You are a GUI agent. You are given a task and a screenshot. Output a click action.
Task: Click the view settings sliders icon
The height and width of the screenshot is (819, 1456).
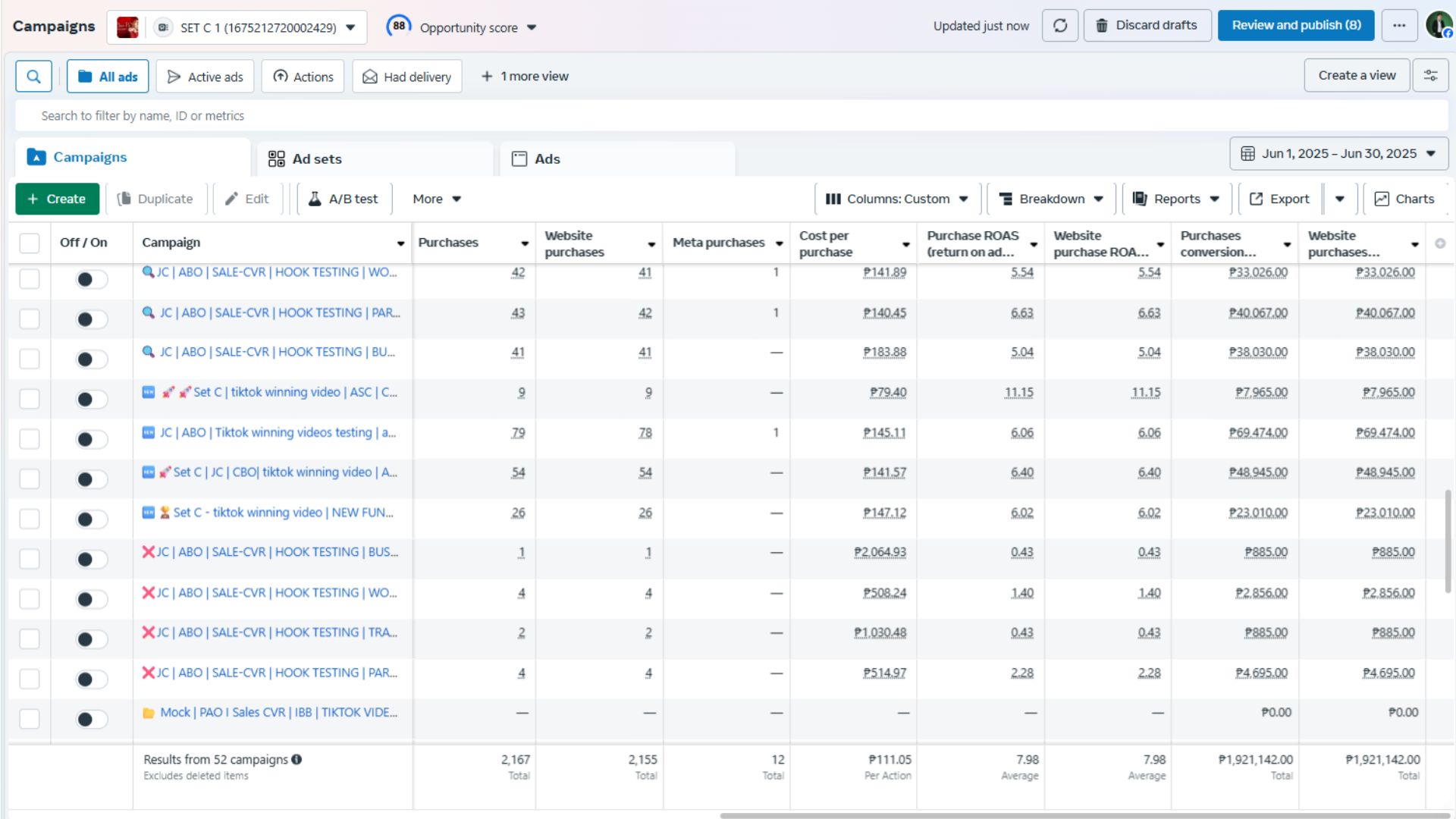[1430, 76]
